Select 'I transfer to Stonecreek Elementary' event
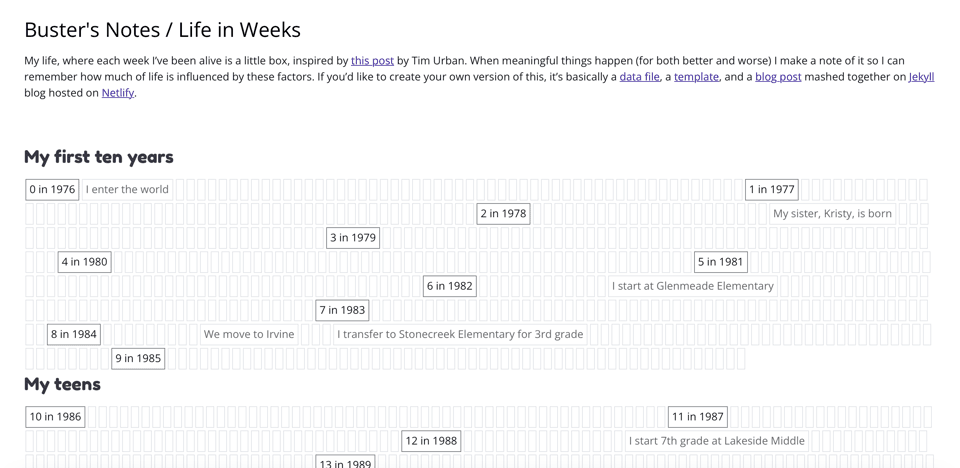The height and width of the screenshot is (468, 960). tap(460, 334)
